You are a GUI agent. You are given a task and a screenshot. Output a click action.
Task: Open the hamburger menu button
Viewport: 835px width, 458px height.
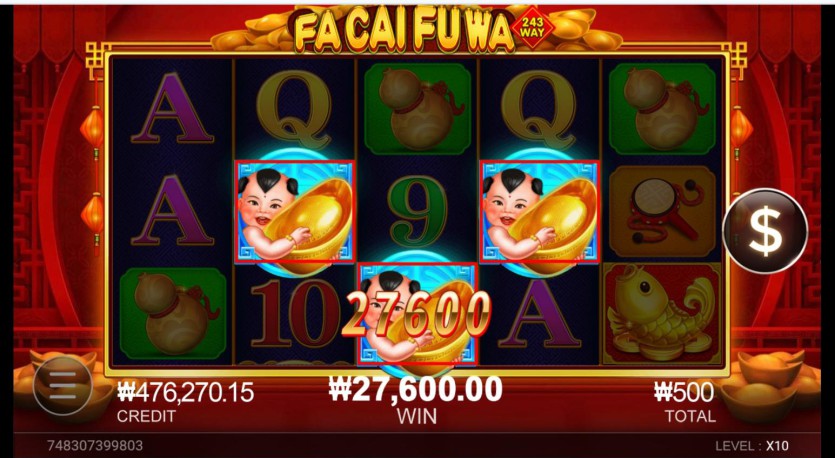coord(63,386)
